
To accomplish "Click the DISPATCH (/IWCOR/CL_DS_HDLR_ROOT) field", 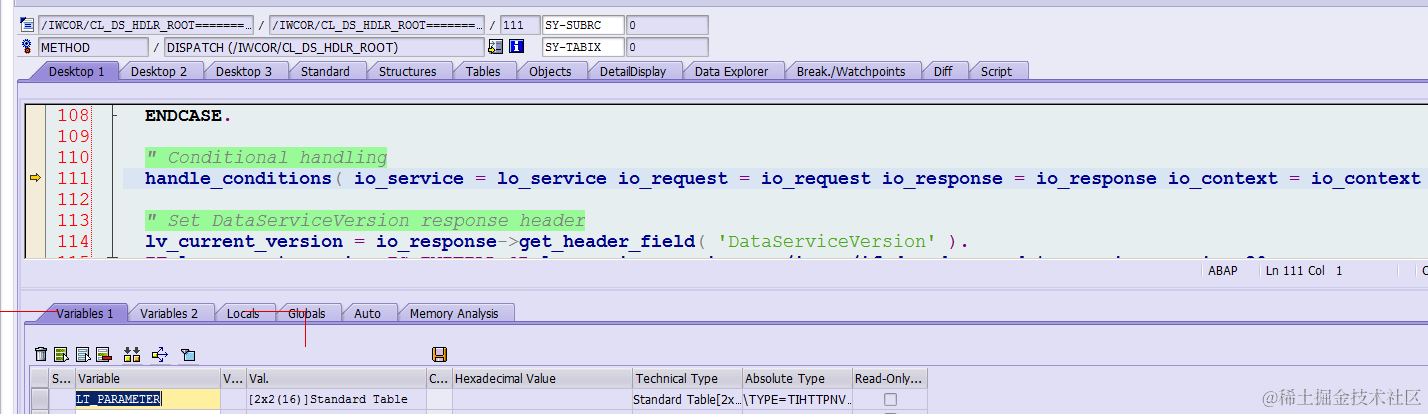I will (x=324, y=47).
